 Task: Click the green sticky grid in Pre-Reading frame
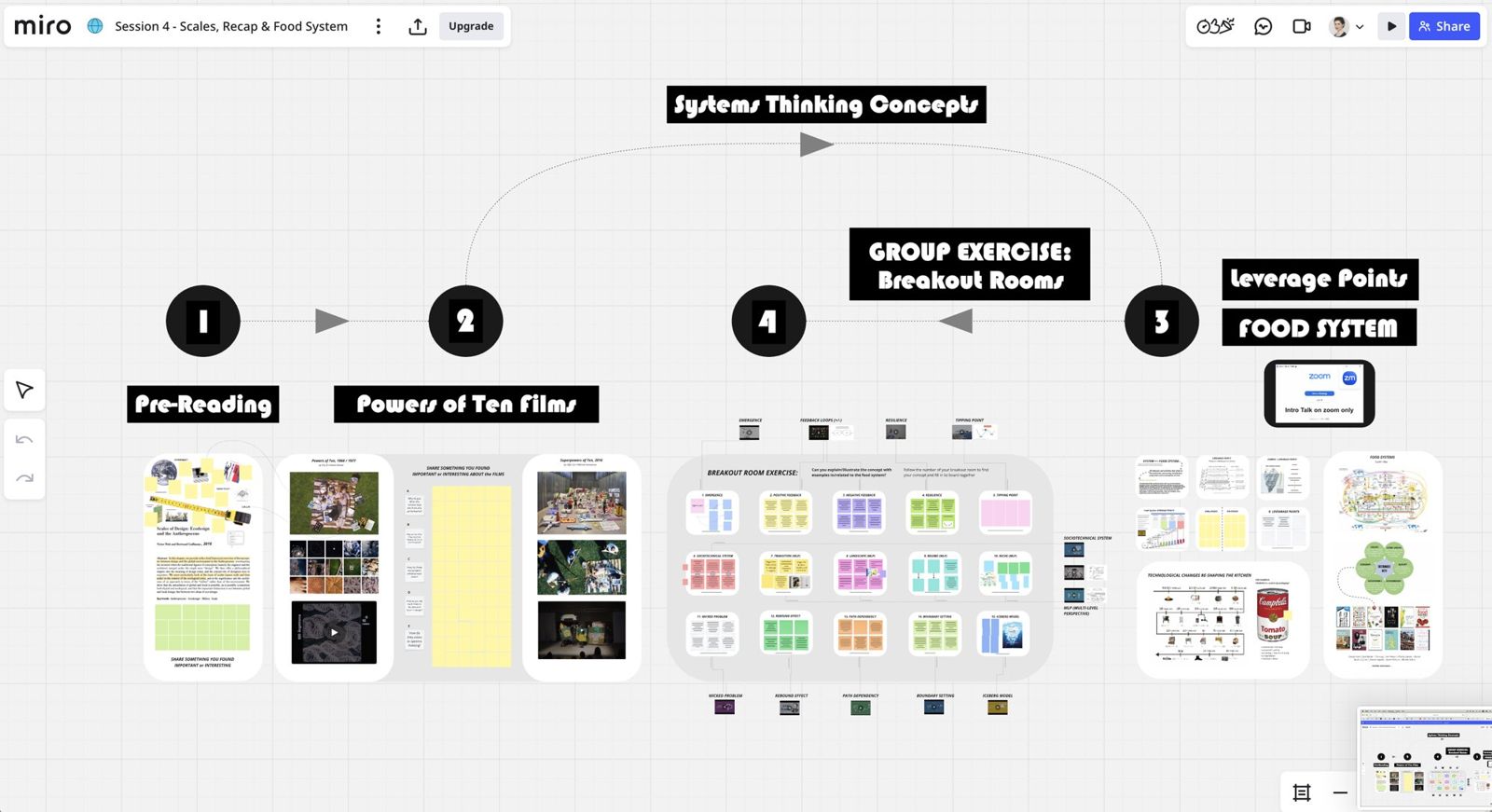[x=202, y=627]
